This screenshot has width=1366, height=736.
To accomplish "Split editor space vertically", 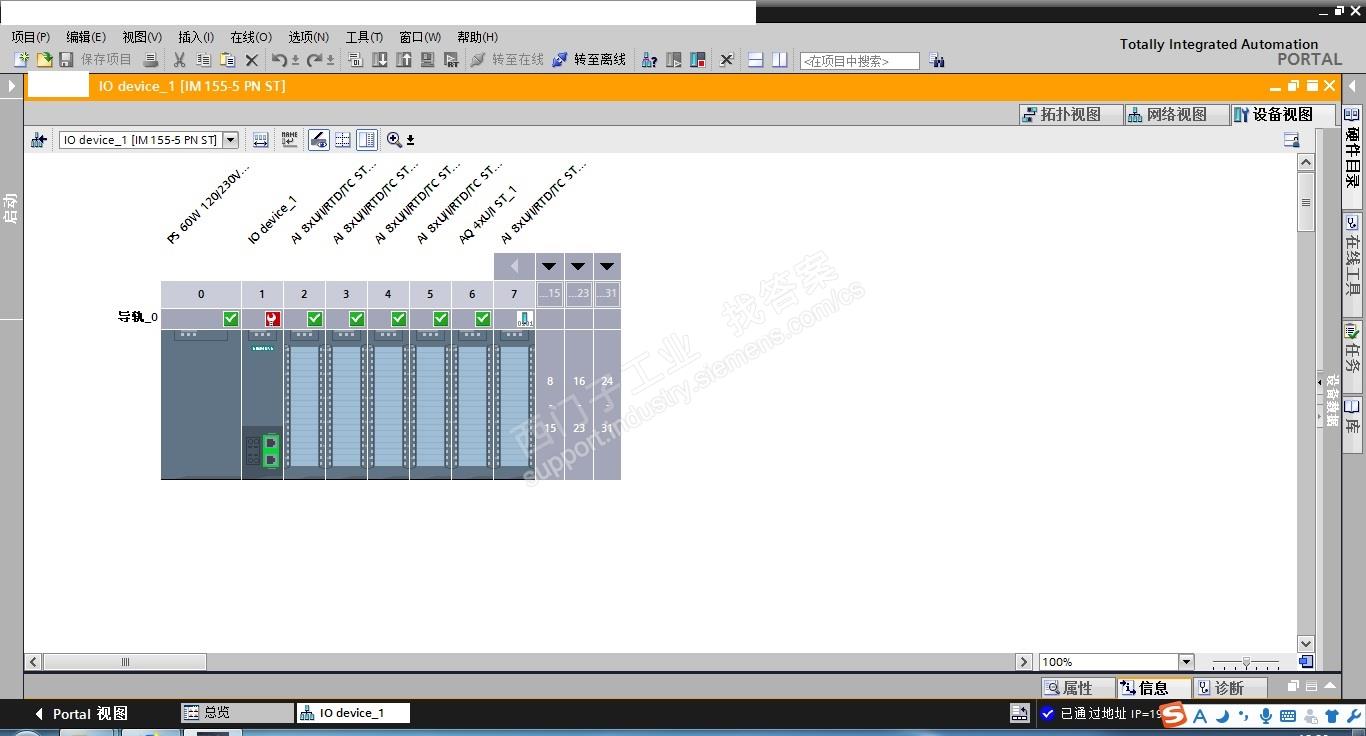I will (x=780, y=60).
